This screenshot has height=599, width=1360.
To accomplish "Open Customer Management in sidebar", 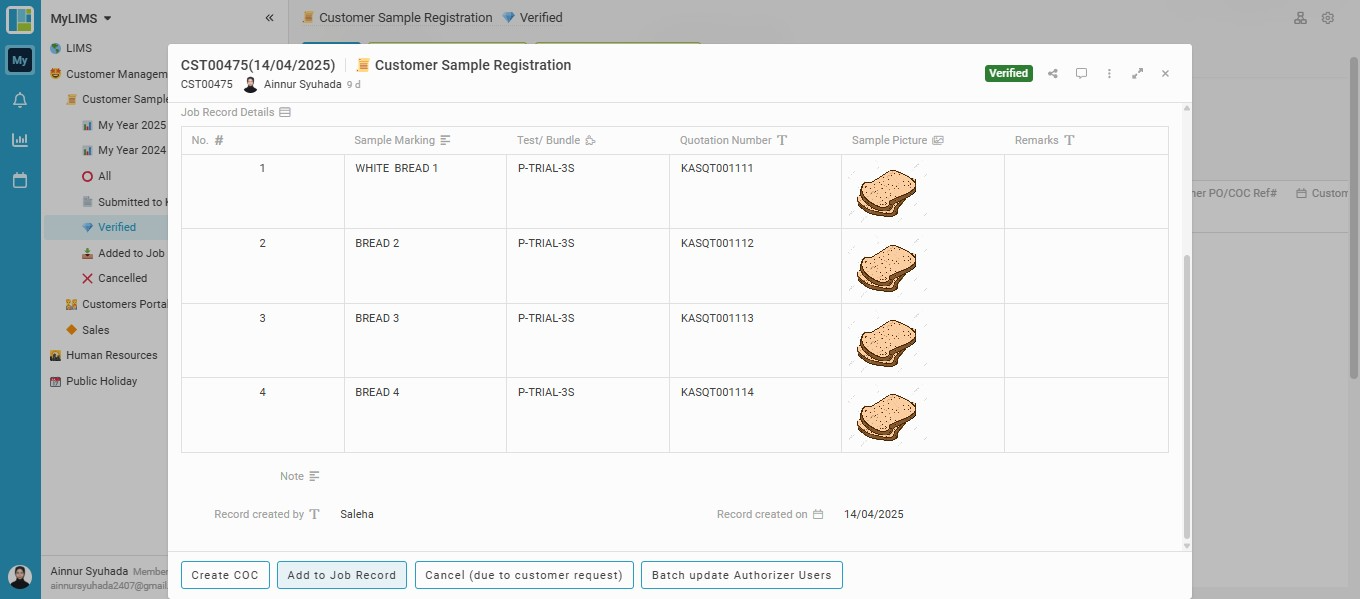I will (x=108, y=74).
